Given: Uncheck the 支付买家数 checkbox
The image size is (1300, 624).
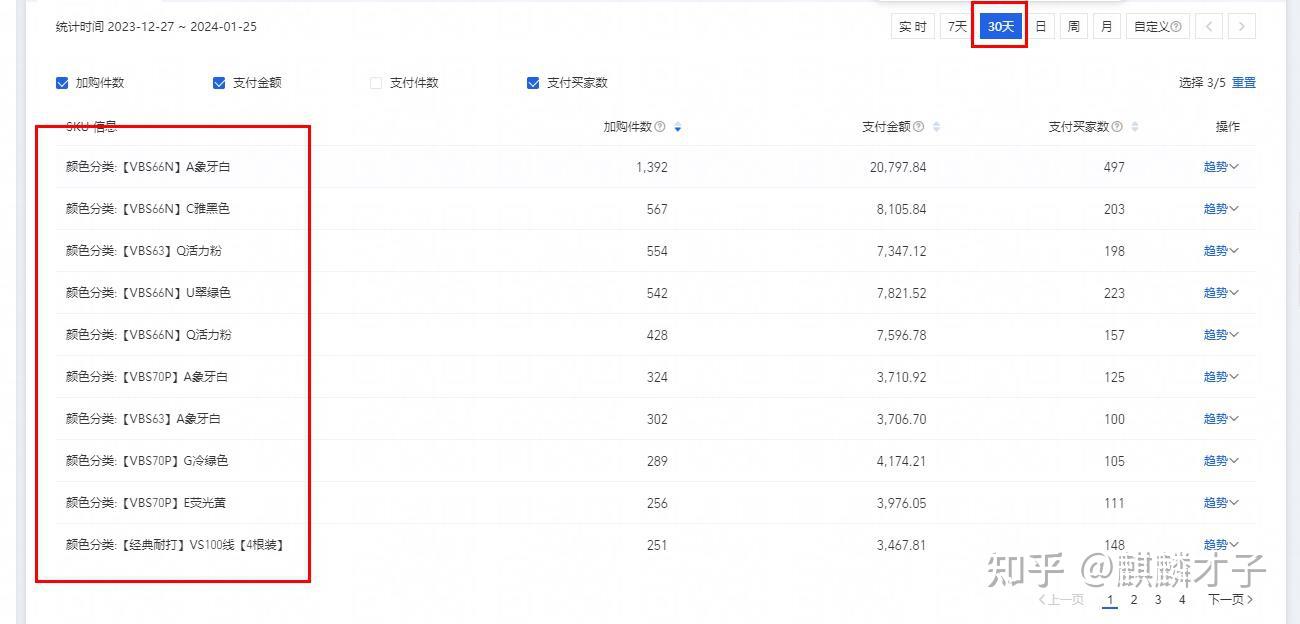Looking at the screenshot, I should pyautogui.click(x=533, y=83).
